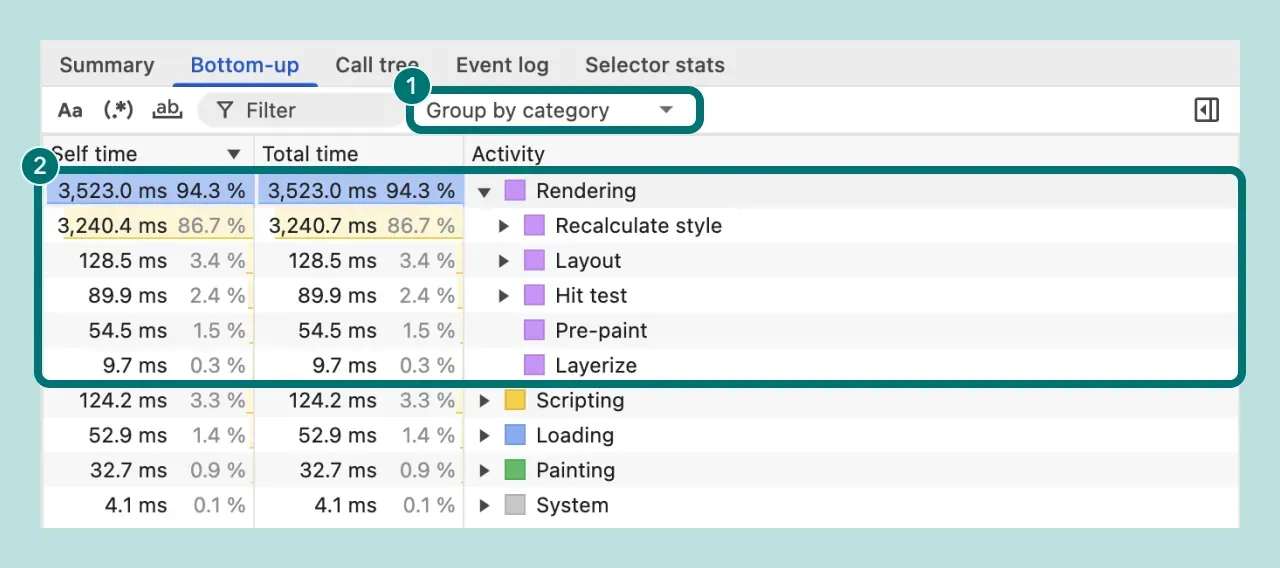Expand the Hit test activity row
The image size is (1280, 568).
pos(504,296)
